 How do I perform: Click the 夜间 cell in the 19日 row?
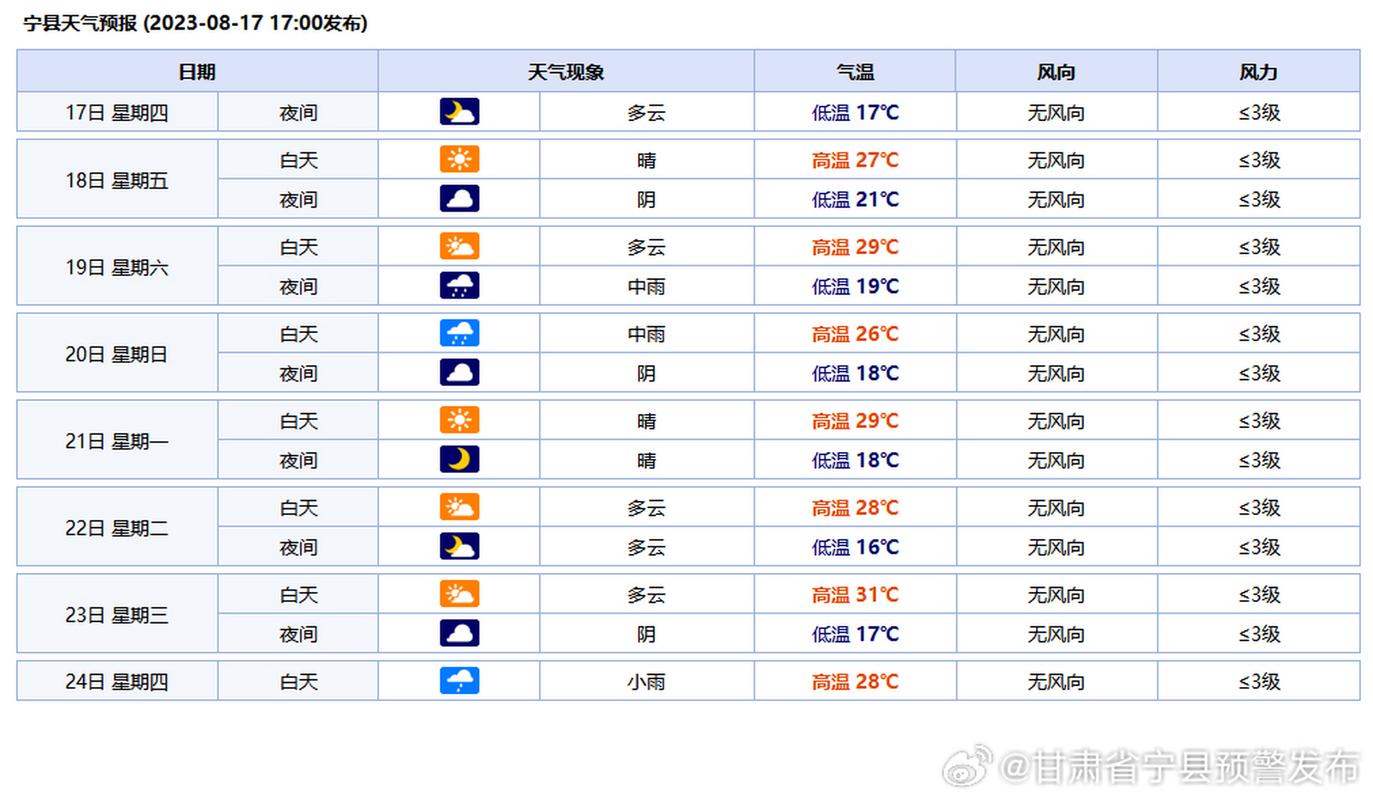point(298,286)
